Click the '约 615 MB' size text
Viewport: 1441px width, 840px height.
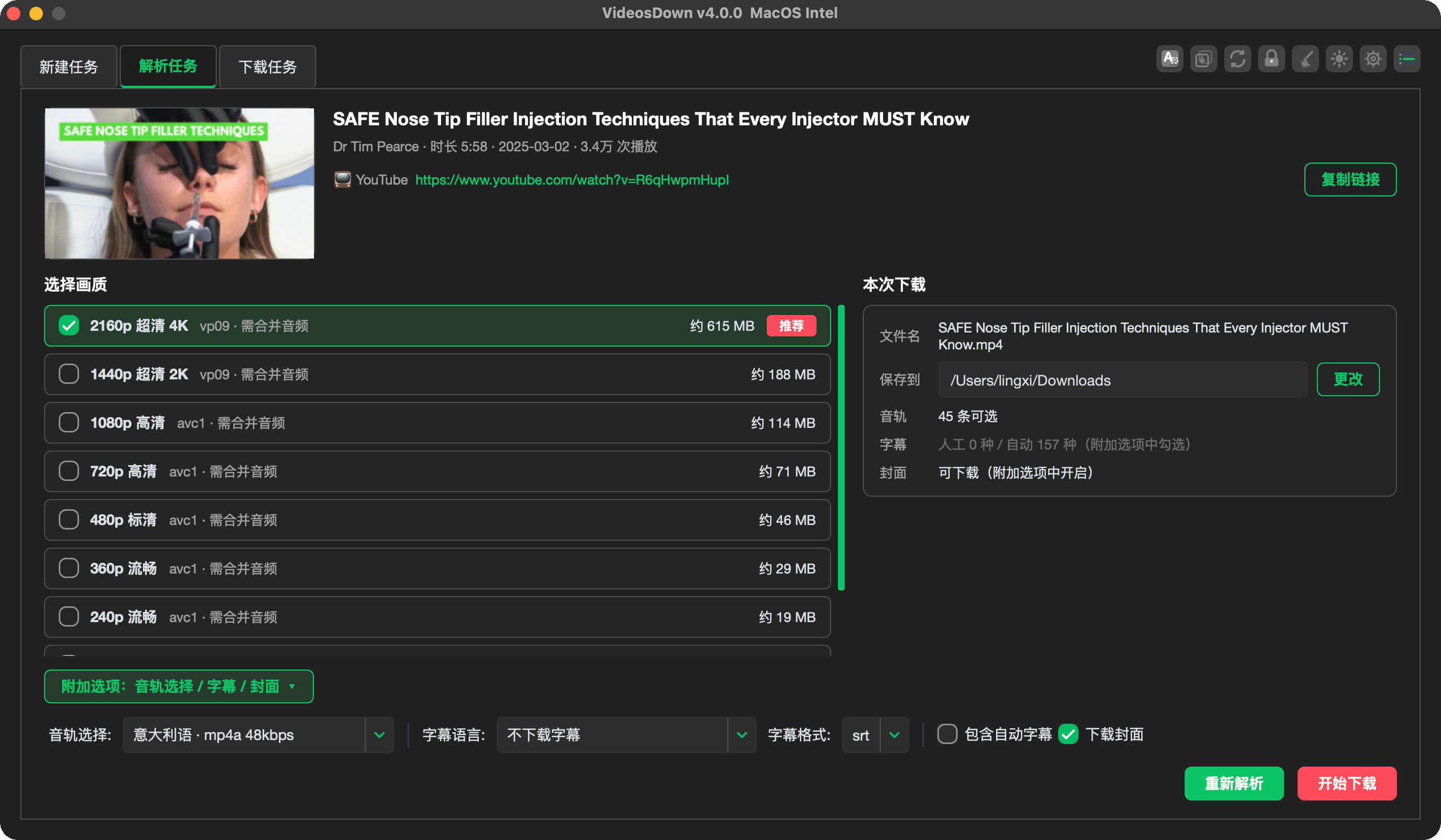[x=722, y=326]
